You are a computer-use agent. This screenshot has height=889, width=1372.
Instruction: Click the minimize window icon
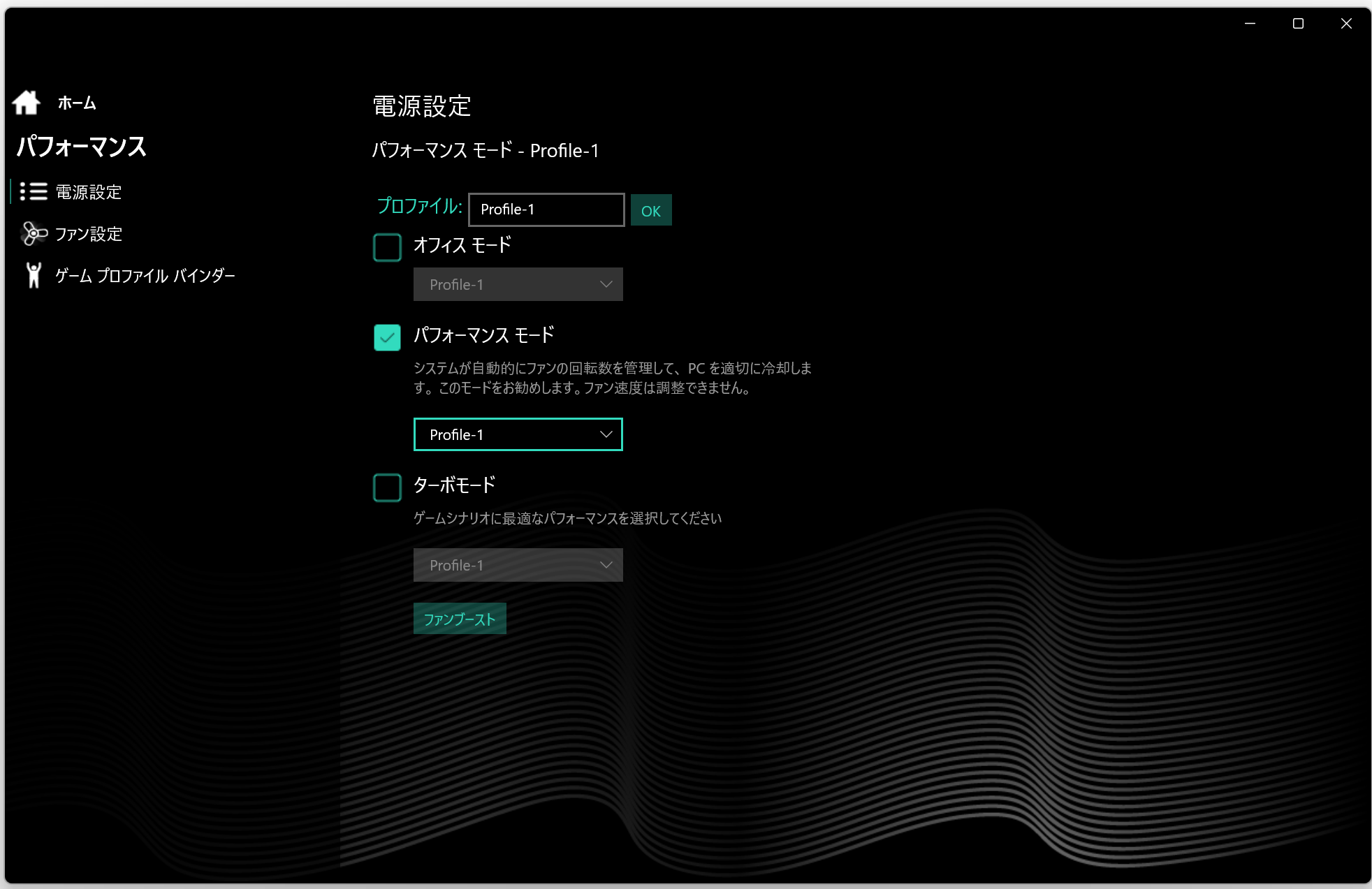pyautogui.click(x=1250, y=24)
